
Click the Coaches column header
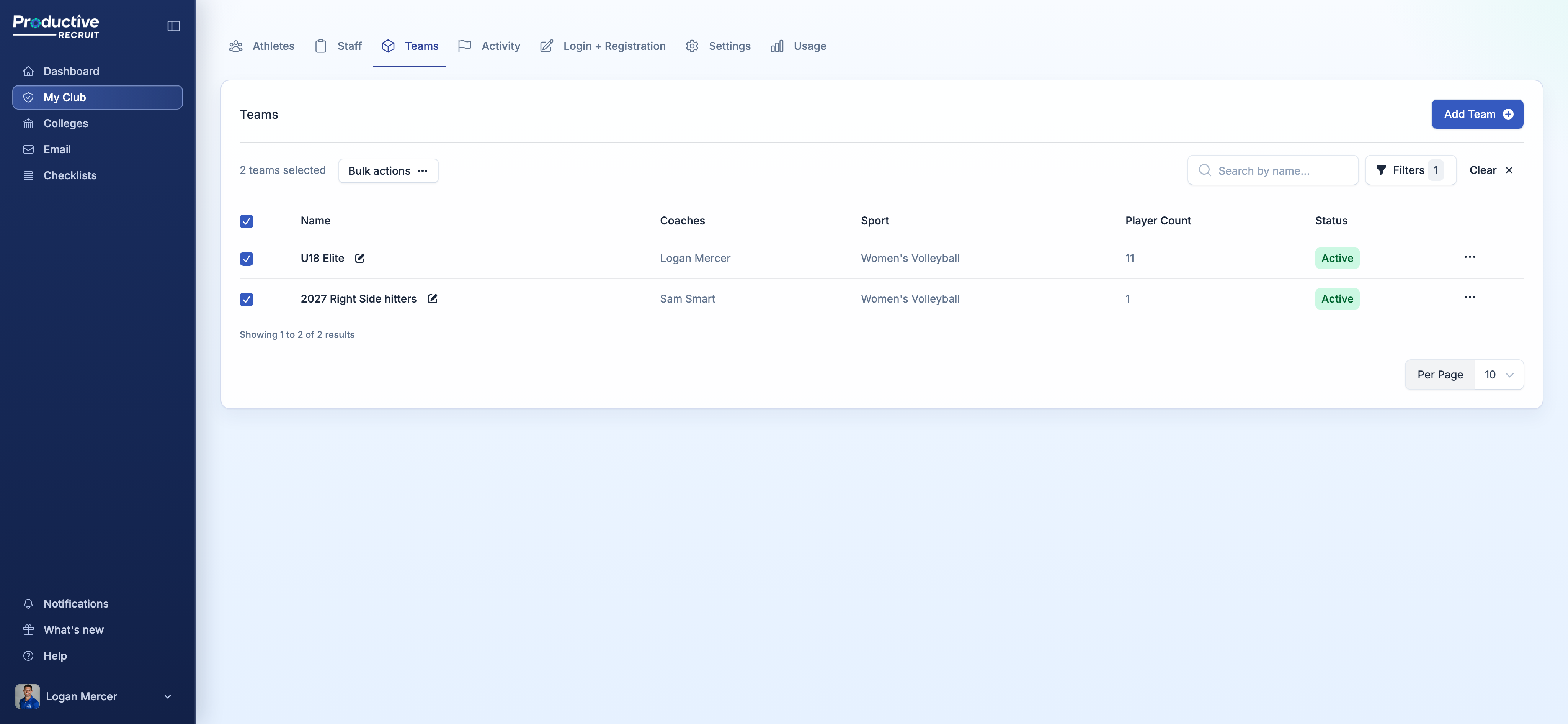click(x=682, y=220)
